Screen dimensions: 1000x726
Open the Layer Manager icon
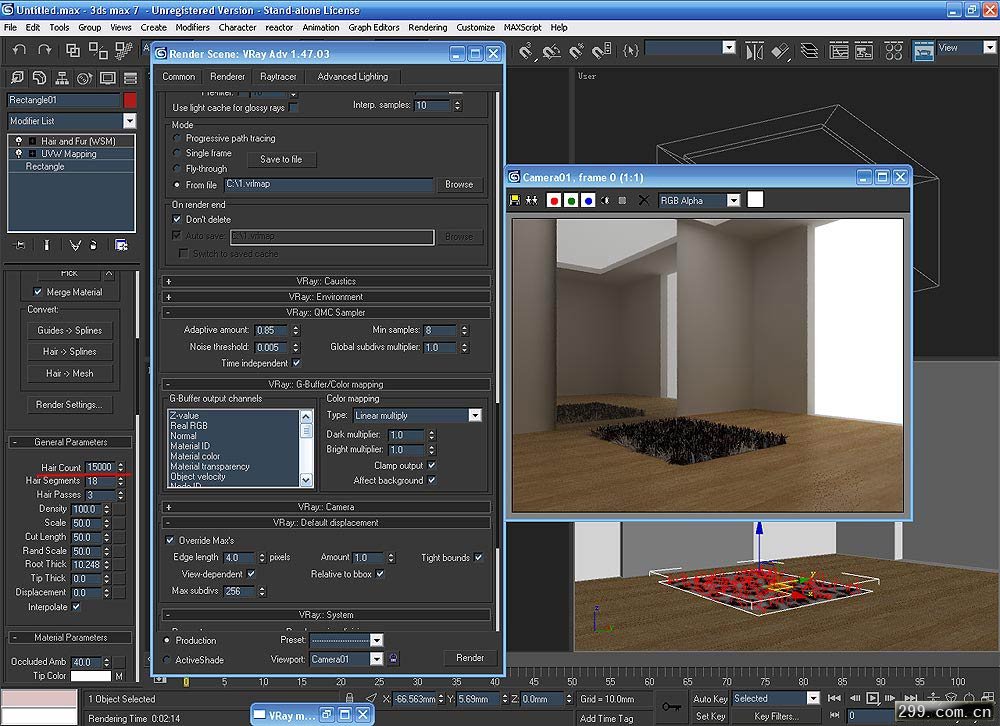coord(809,50)
